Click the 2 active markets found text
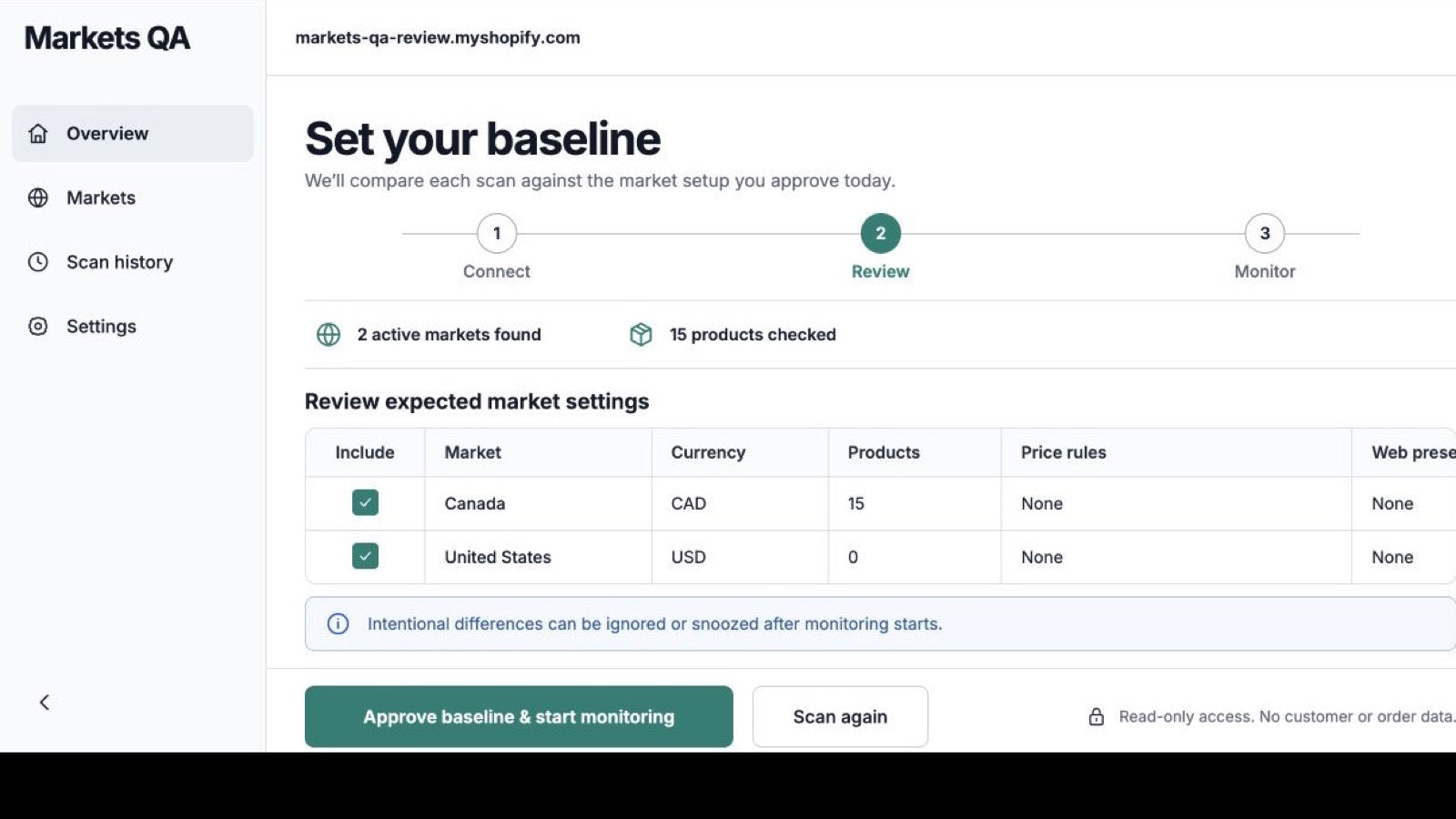This screenshot has height=819, width=1456. pyautogui.click(x=449, y=335)
